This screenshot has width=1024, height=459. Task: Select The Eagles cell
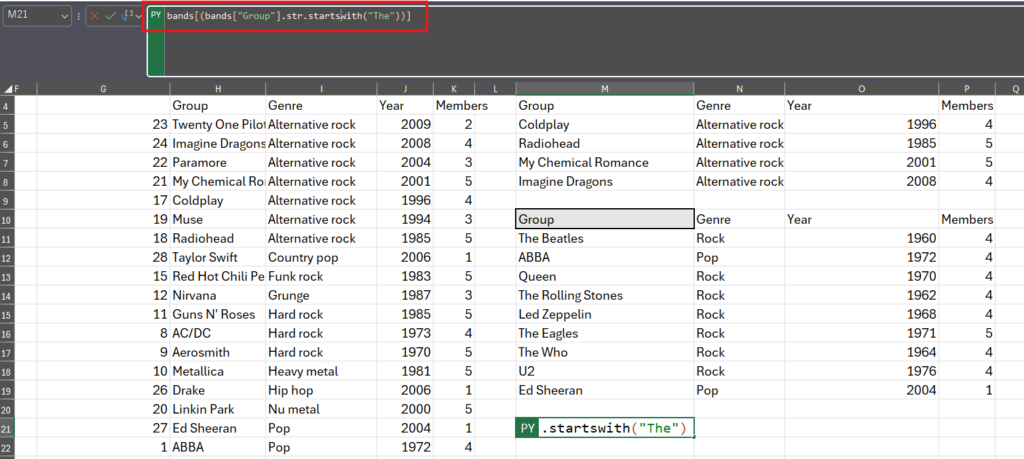point(605,333)
